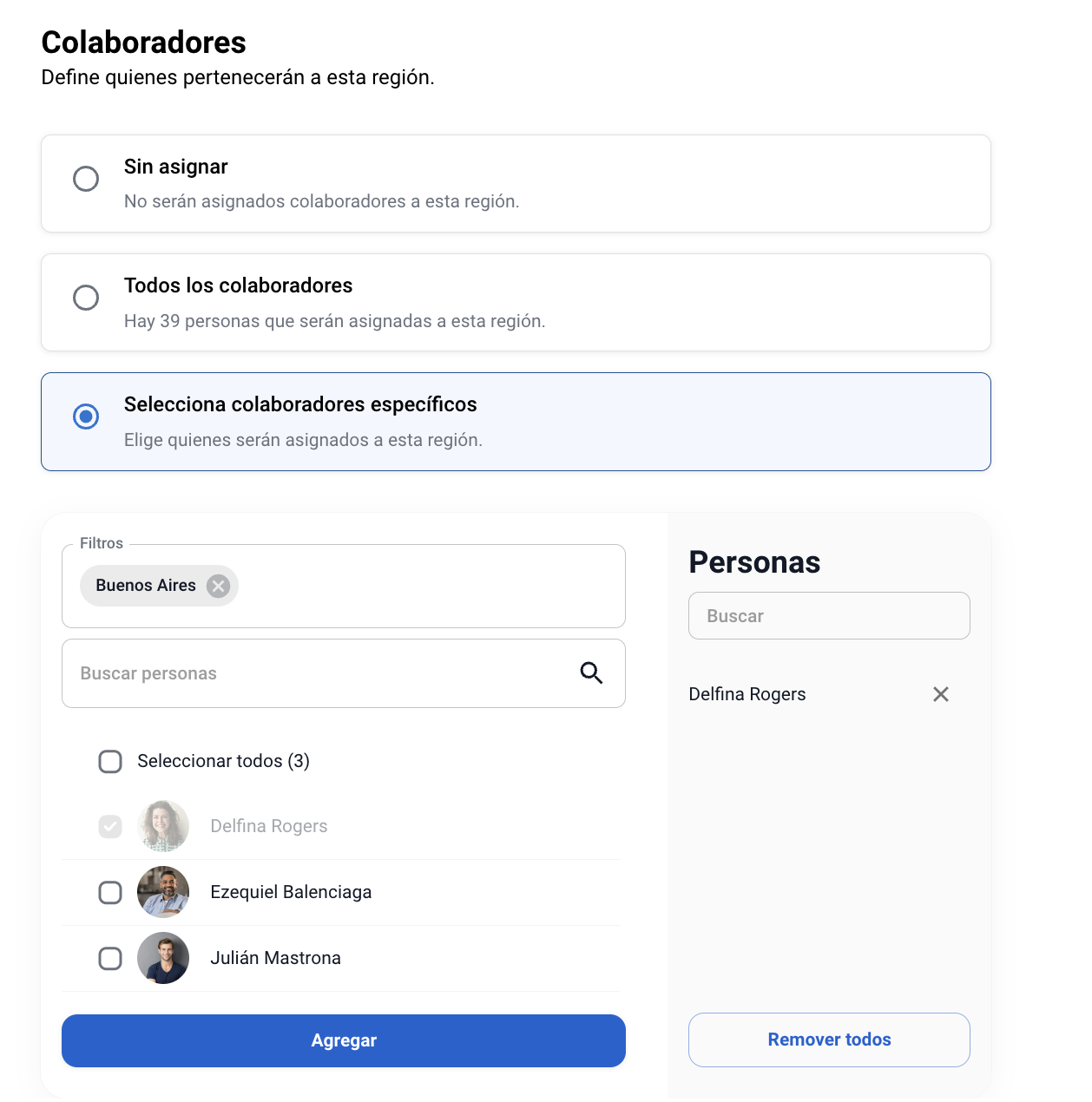Screen dimensions: 1092x1102
Task: Click the checked Delfina Rogers checkbox
Action: click(x=110, y=826)
